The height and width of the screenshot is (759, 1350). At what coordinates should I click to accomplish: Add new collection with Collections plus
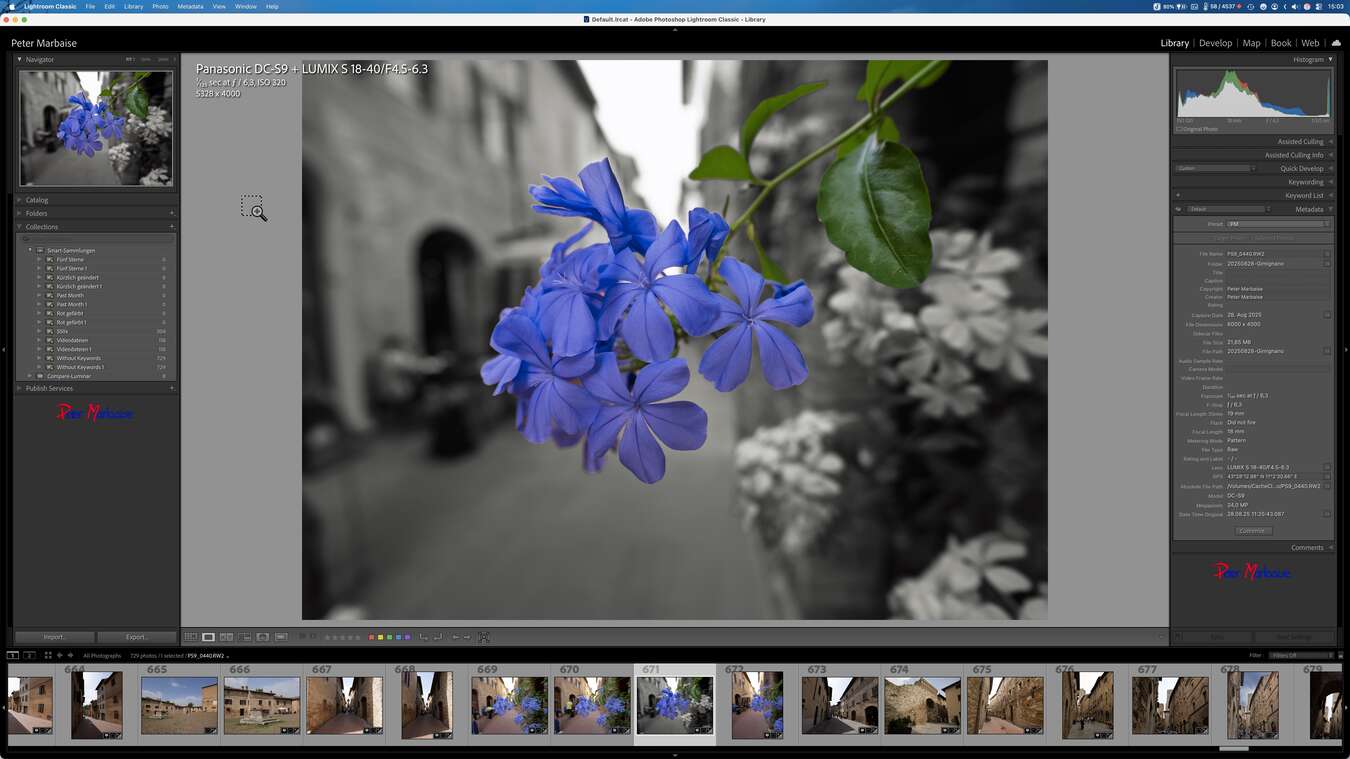172,227
